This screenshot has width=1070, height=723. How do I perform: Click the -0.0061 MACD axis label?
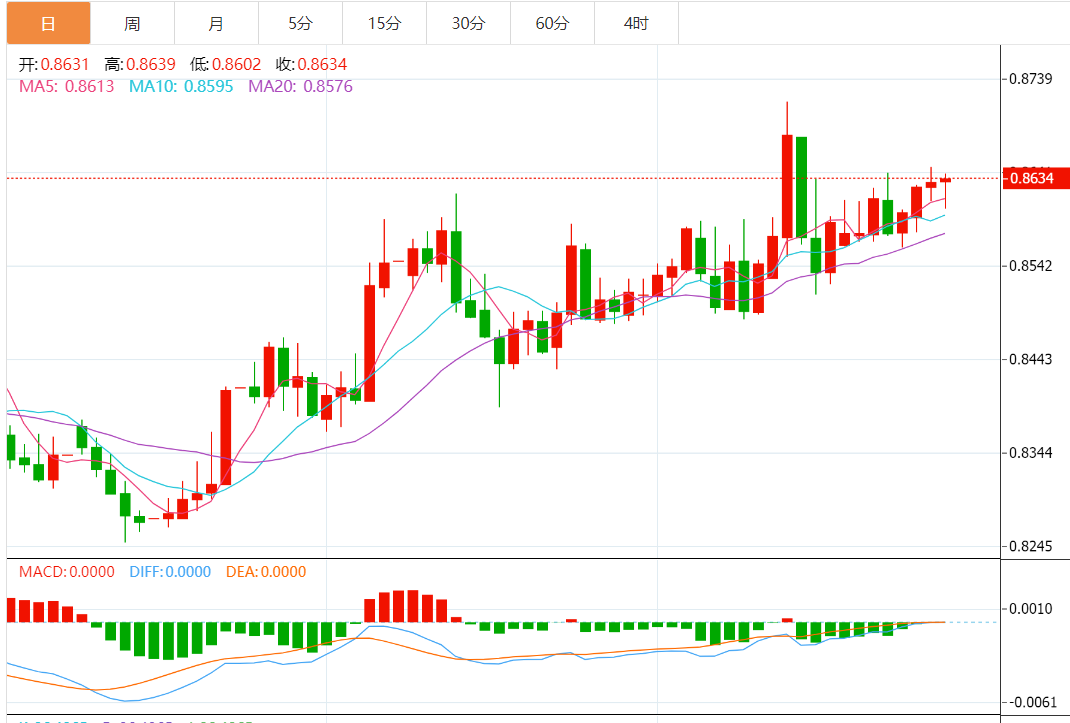(x=1032, y=702)
